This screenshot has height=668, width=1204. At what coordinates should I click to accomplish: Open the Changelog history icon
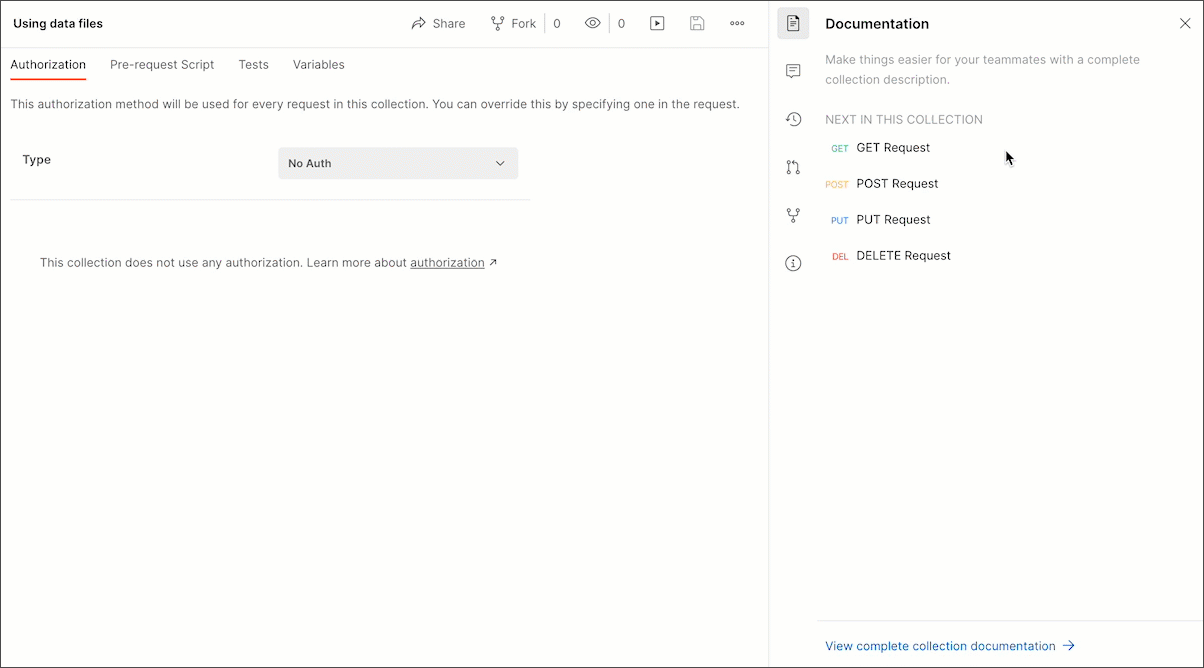[x=793, y=119]
